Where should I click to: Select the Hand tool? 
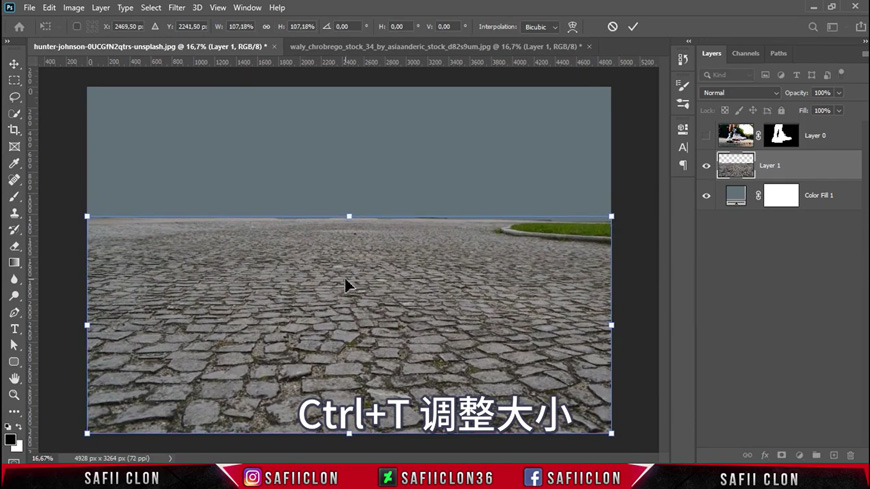tap(14, 379)
